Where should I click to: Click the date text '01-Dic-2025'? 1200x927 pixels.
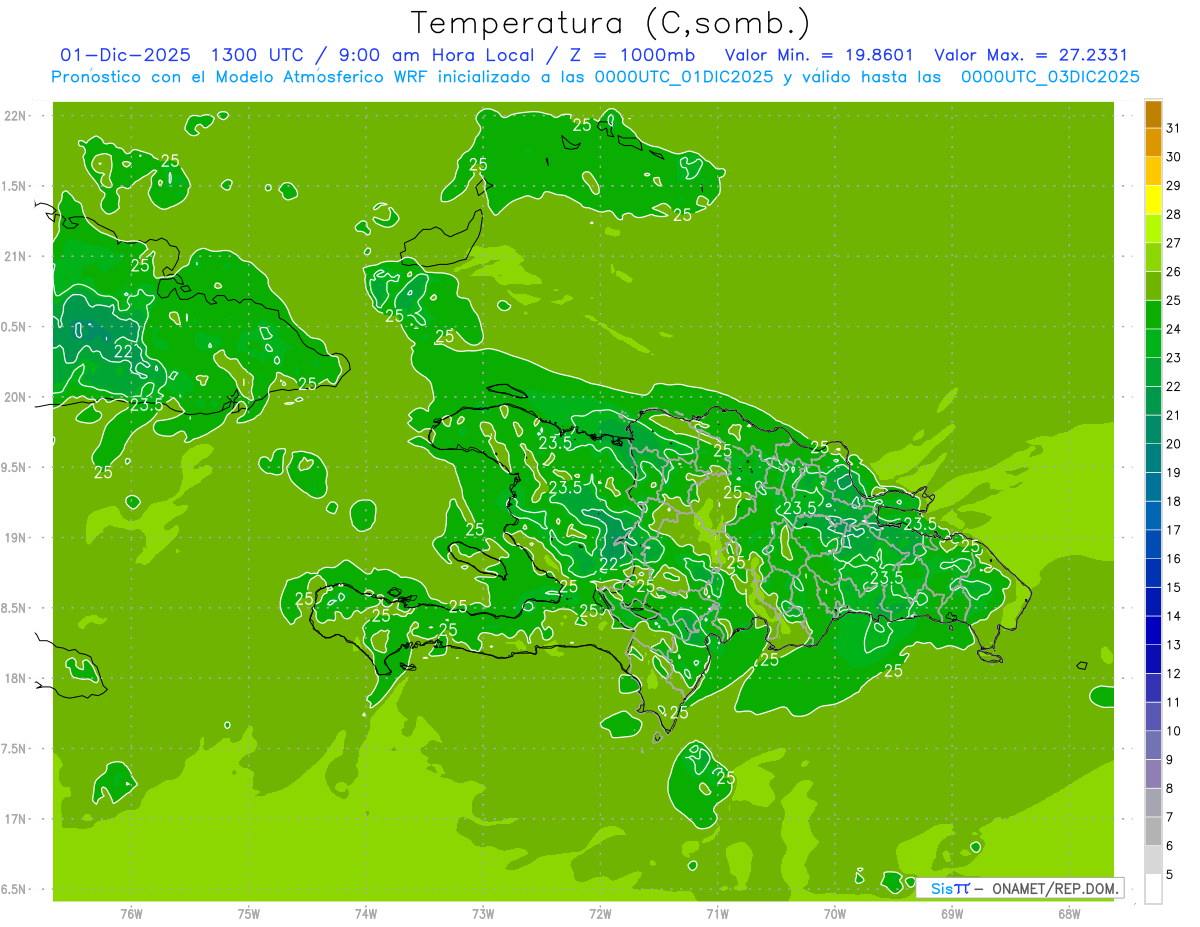(x=124, y=55)
